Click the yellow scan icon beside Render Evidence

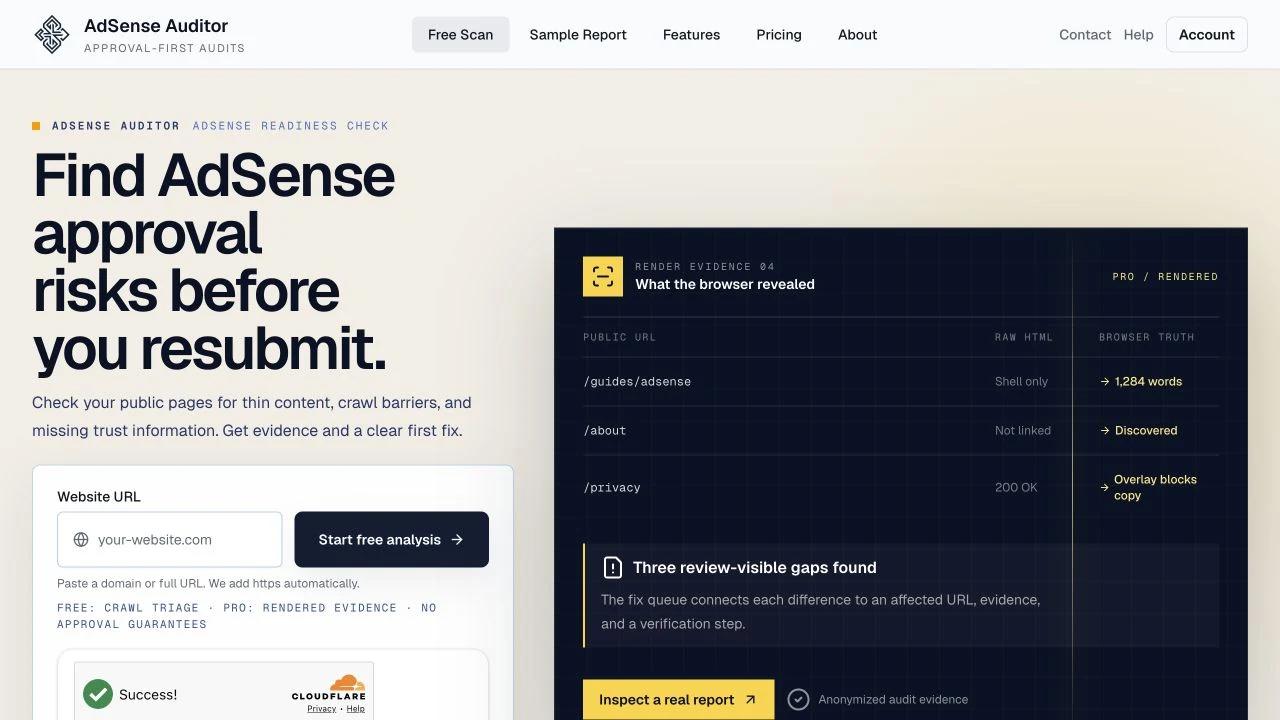point(603,277)
